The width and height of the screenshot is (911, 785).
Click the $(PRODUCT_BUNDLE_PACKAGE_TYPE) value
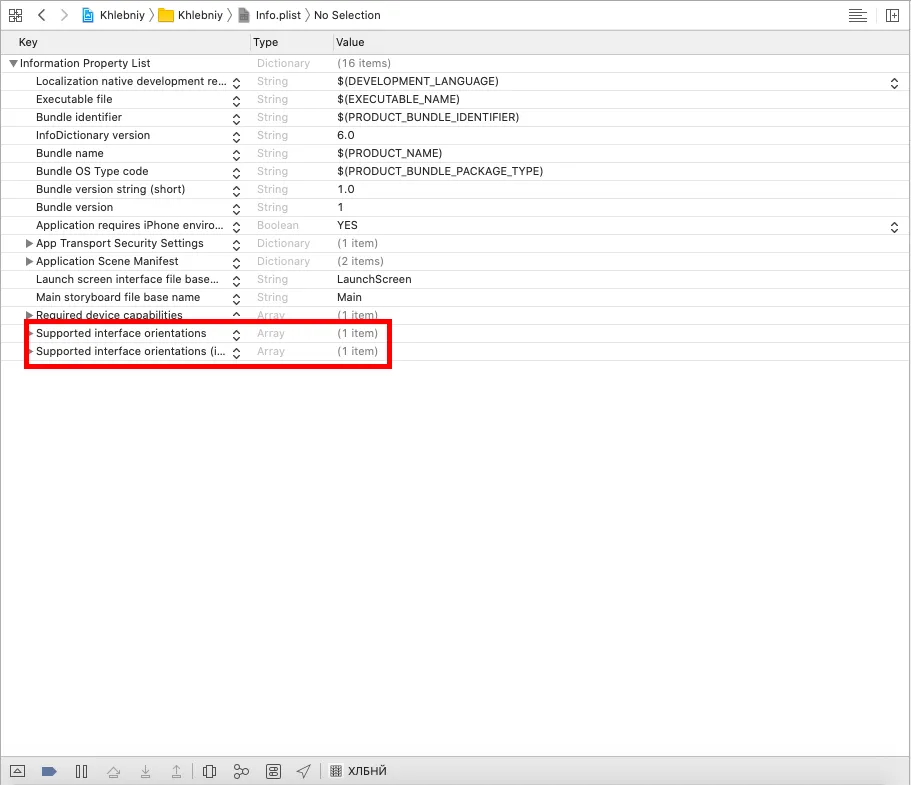(440, 171)
